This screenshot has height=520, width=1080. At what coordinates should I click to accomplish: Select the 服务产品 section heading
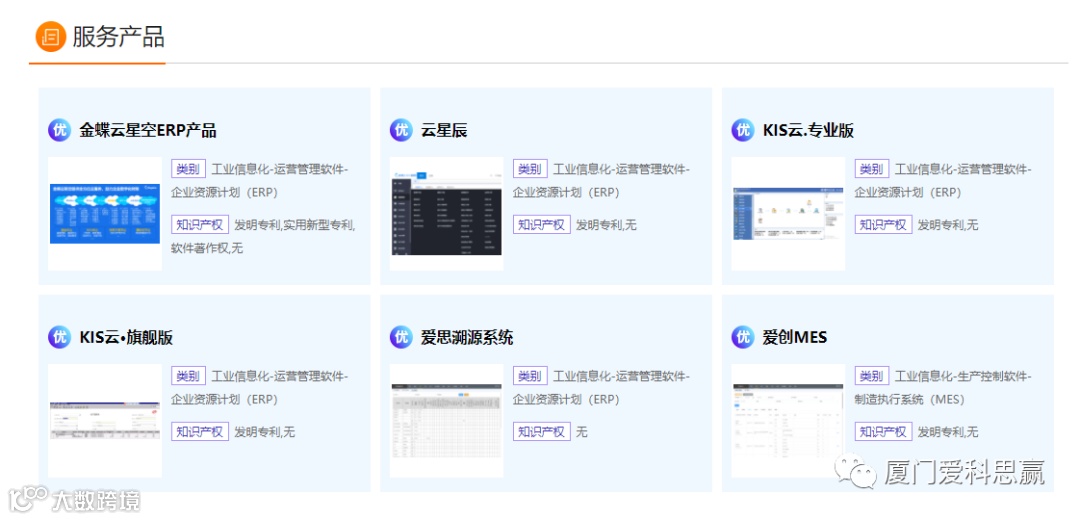(x=118, y=37)
